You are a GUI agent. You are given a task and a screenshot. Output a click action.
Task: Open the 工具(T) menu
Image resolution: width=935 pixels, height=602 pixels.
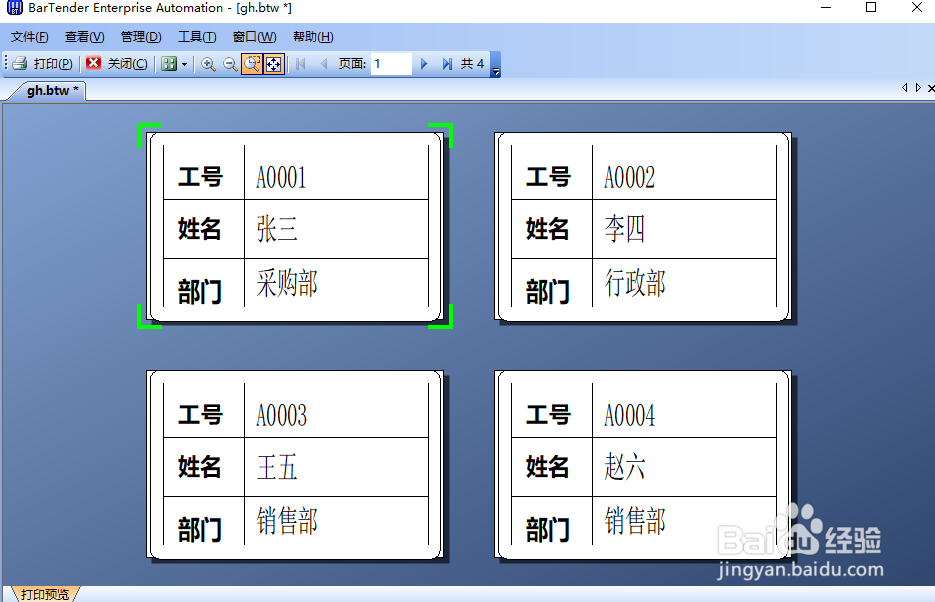(197, 37)
